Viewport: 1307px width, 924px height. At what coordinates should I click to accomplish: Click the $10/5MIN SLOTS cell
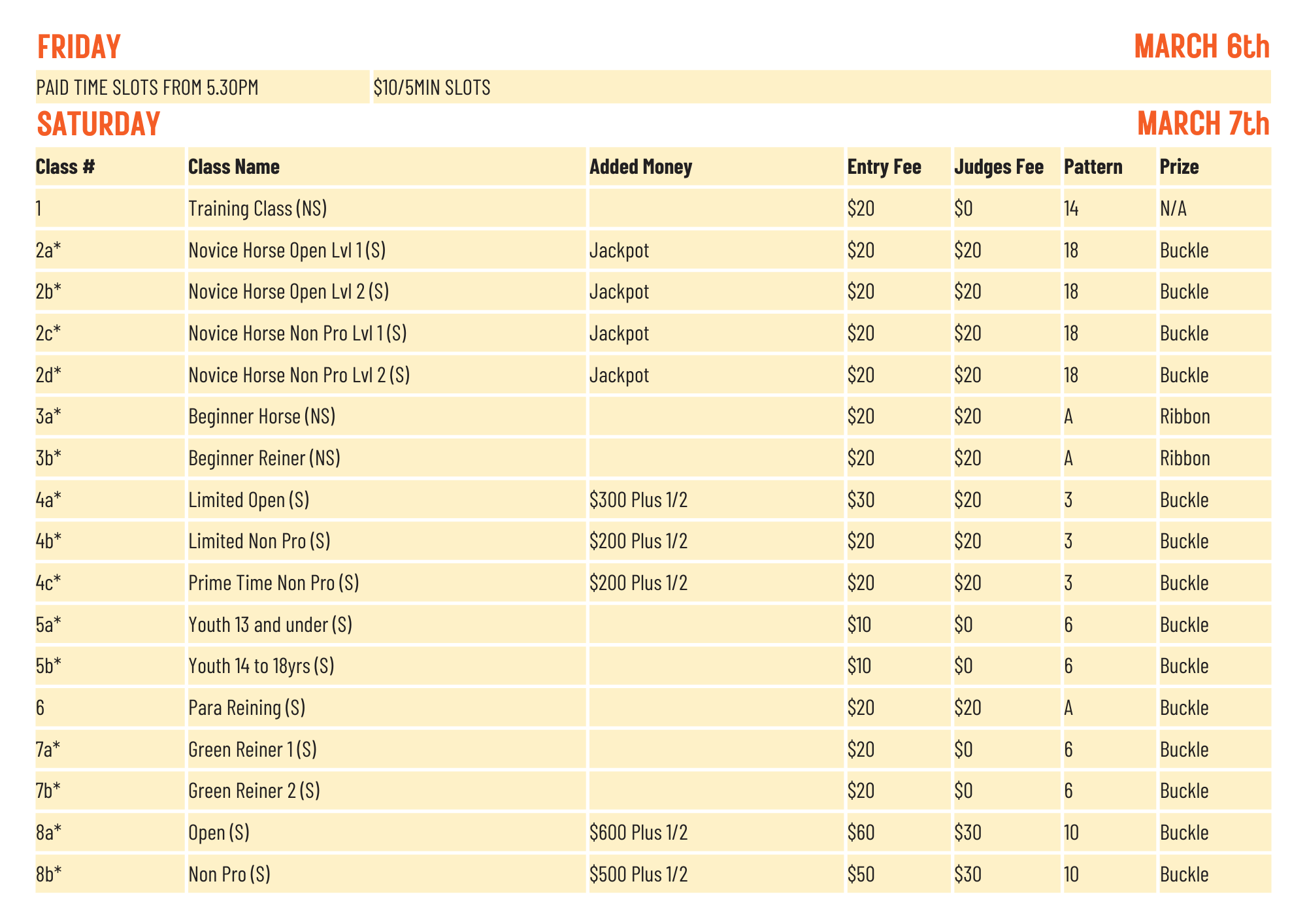[432, 88]
